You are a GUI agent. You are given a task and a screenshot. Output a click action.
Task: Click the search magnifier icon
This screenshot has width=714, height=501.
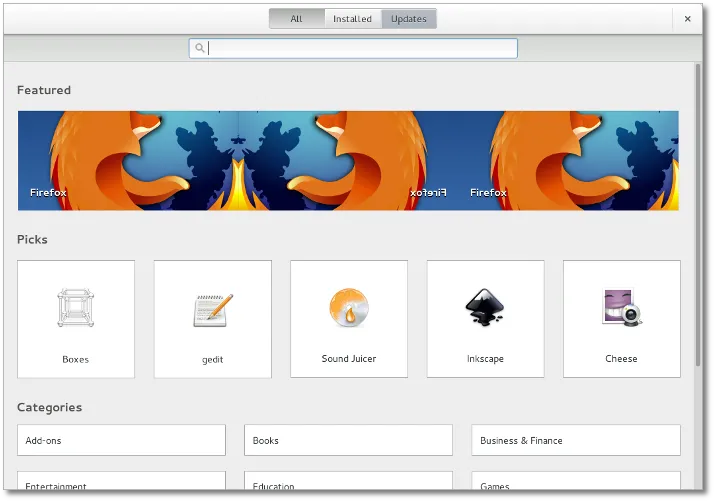tap(200, 48)
